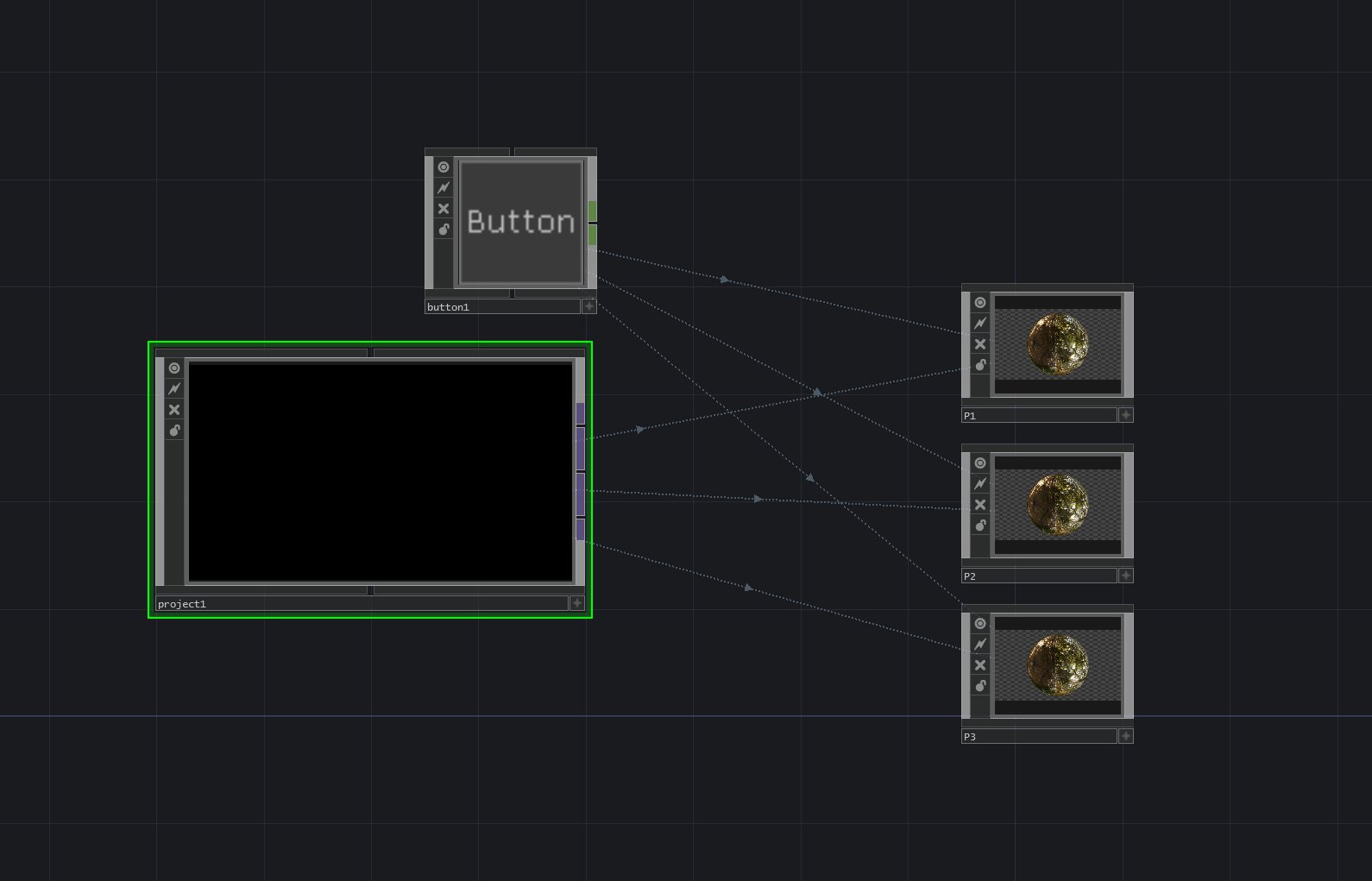The width and height of the screenshot is (1372, 881).
Task: Click the viewer circle icon on P3
Action: [x=980, y=624]
